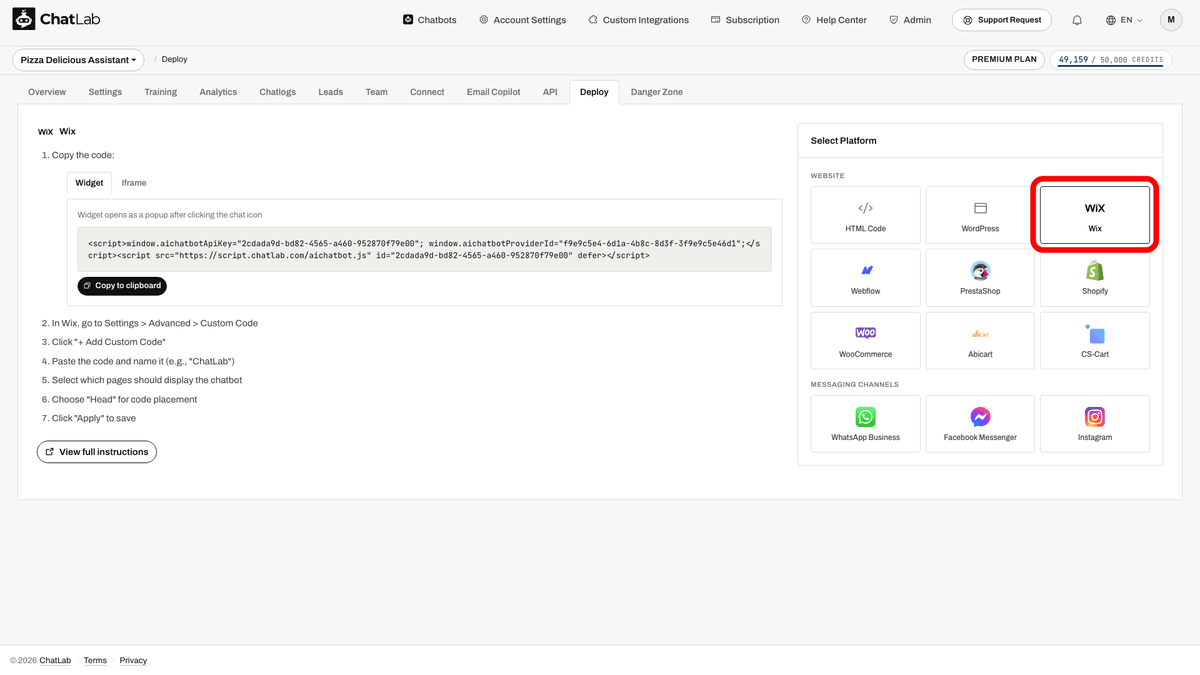The height and width of the screenshot is (675, 1200).
Task: Click the ChatLab robot logo icon
Action: [23, 19]
